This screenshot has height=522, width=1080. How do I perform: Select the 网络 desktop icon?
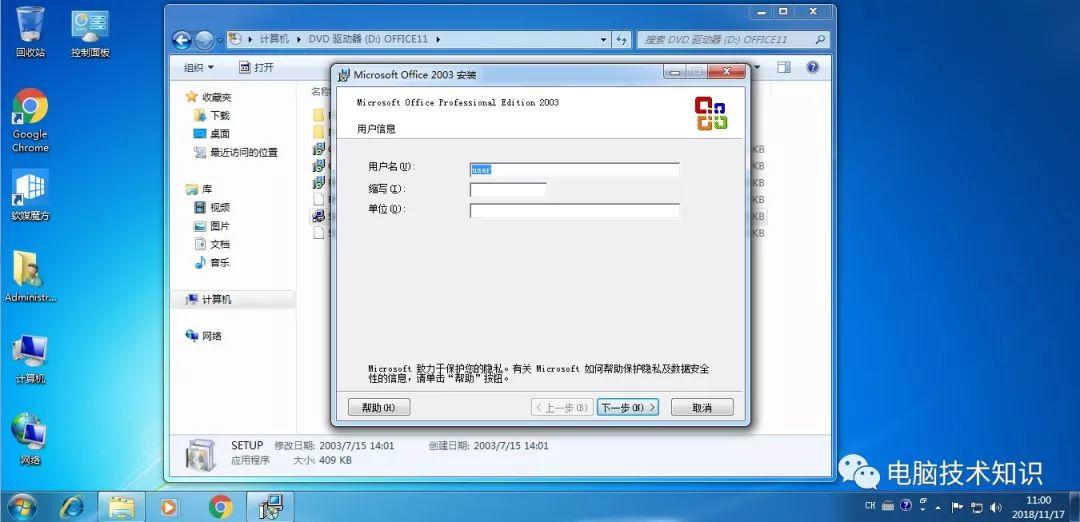[30, 439]
